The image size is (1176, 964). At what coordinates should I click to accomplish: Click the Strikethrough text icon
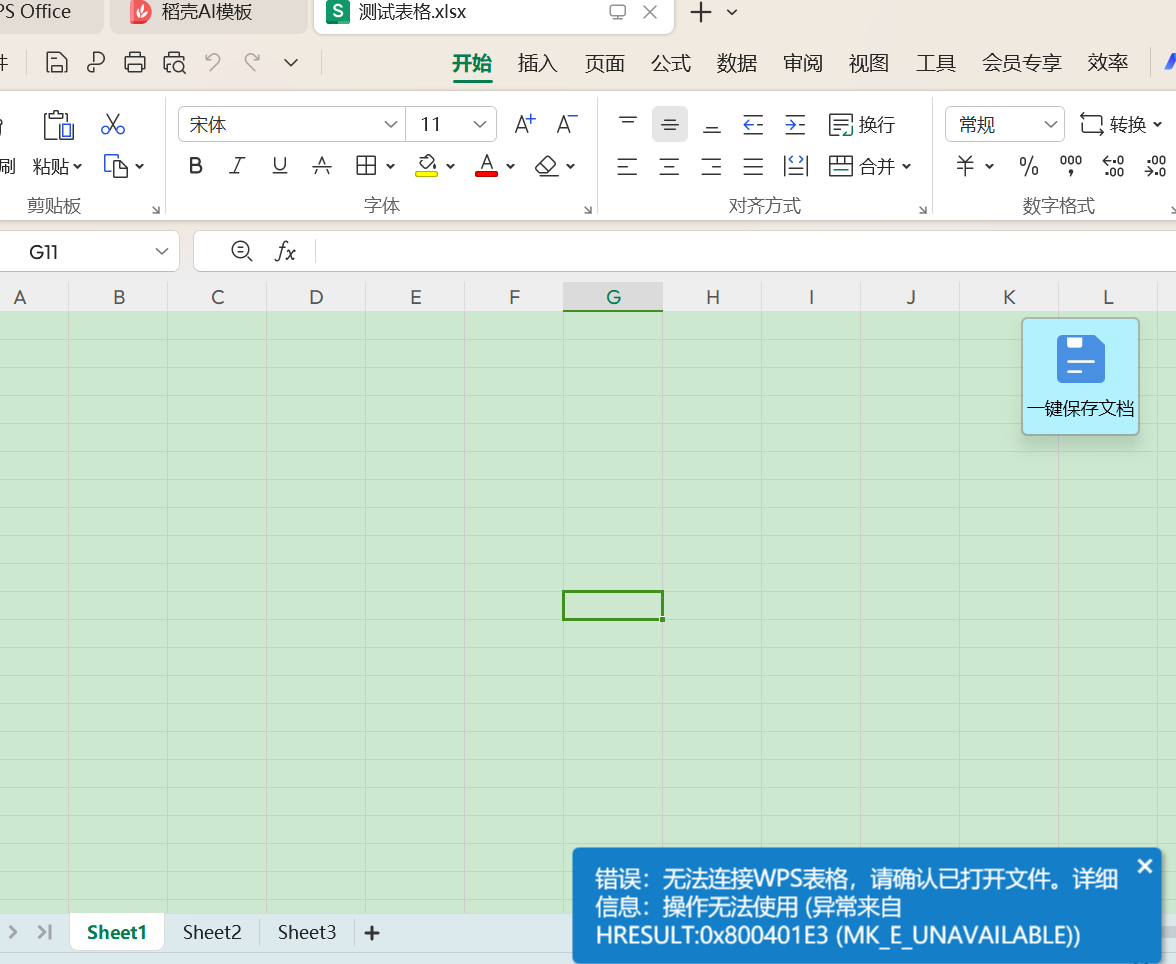click(x=322, y=166)
